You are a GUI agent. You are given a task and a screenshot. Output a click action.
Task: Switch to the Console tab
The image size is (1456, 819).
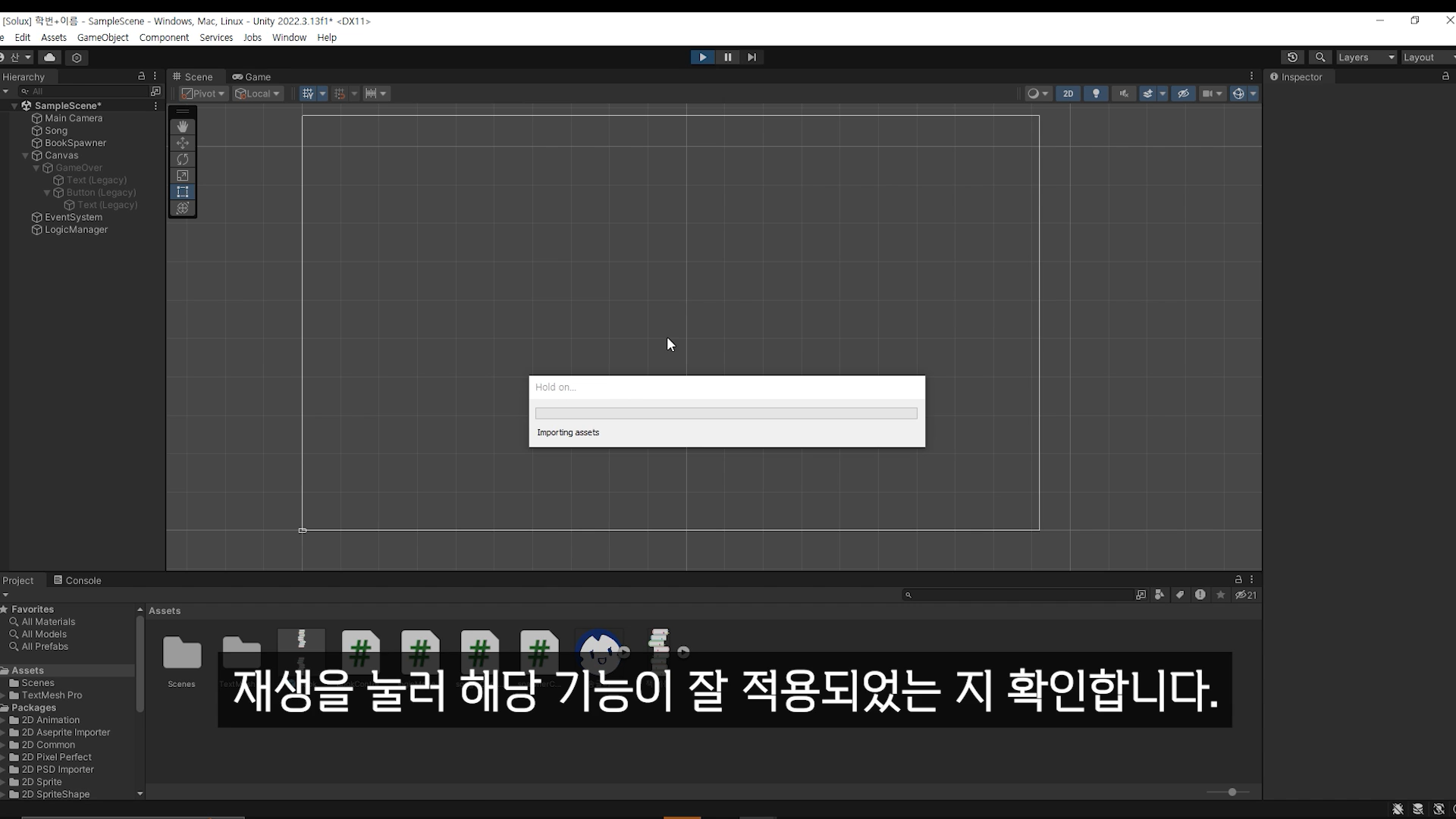click(x=77, y=580)
